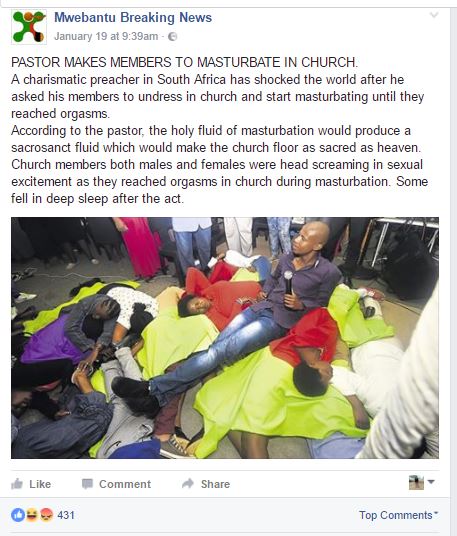Click the Share arrow icon
The height and width of the screenshot is (536, 457).
(x=188, y=483)
